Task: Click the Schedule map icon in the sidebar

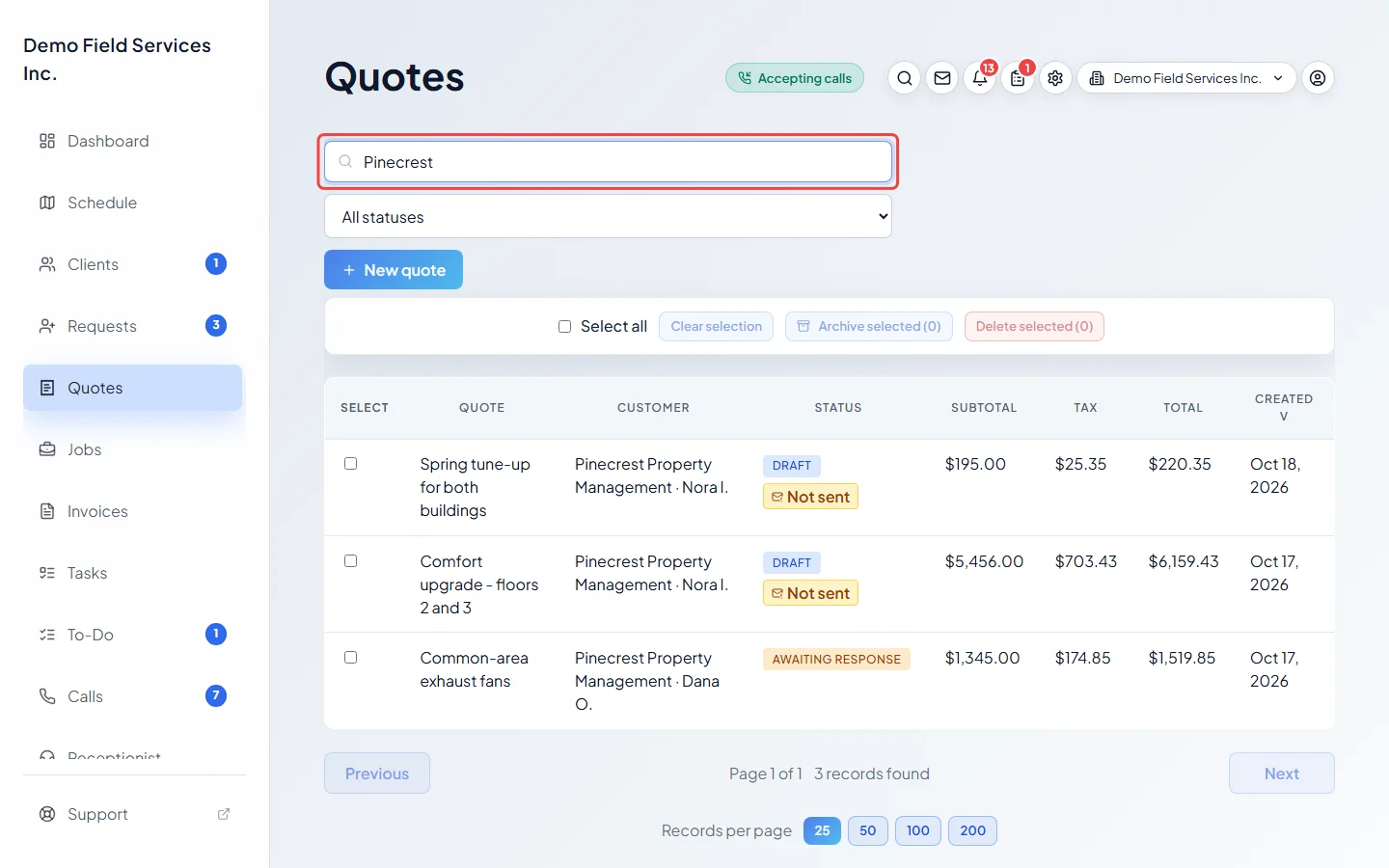Action: [x=47, y=203]
